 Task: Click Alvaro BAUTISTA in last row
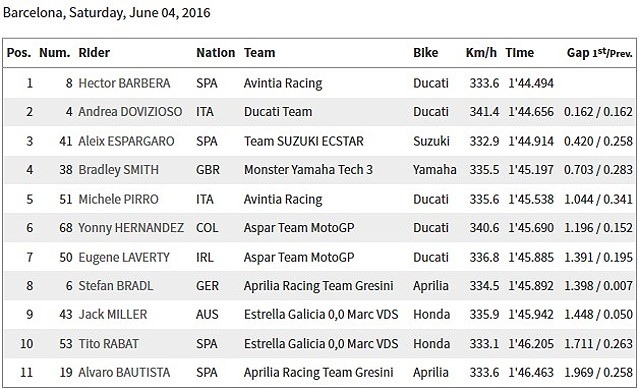[124, 372]
